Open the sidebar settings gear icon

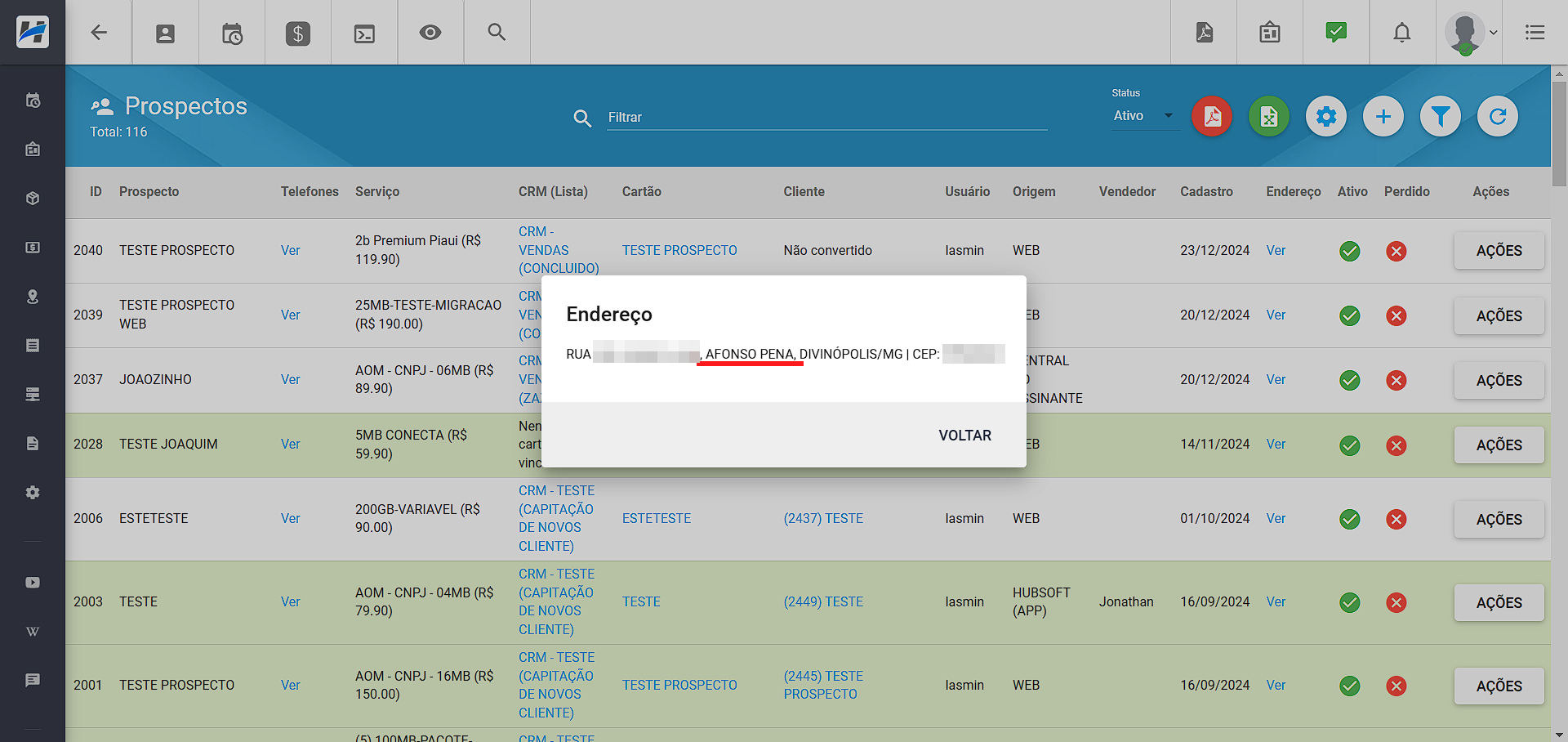pyautogui.click(x=33, y=493)
